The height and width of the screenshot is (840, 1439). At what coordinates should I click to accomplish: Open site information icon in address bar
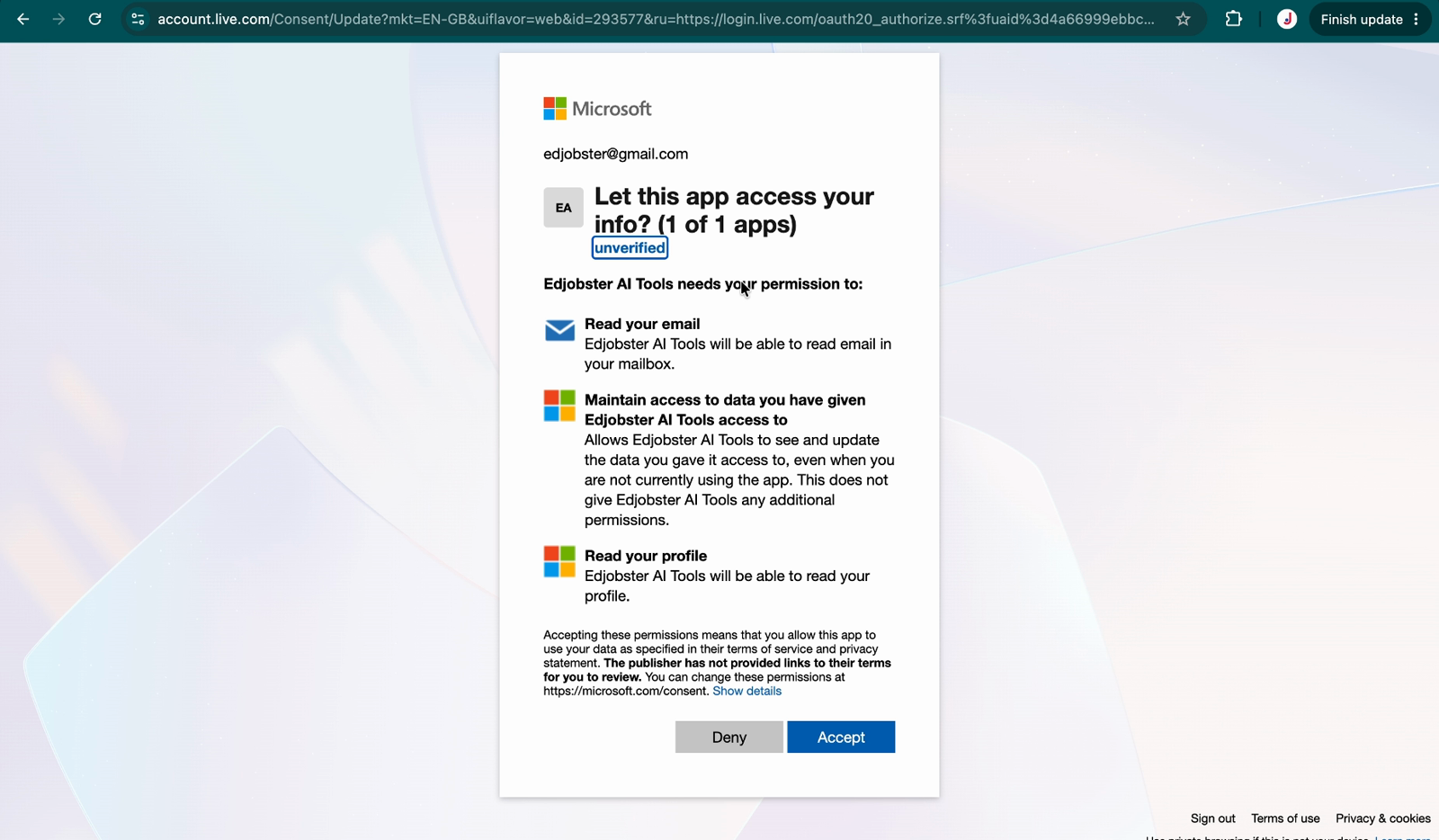click(x=138, y=19)
